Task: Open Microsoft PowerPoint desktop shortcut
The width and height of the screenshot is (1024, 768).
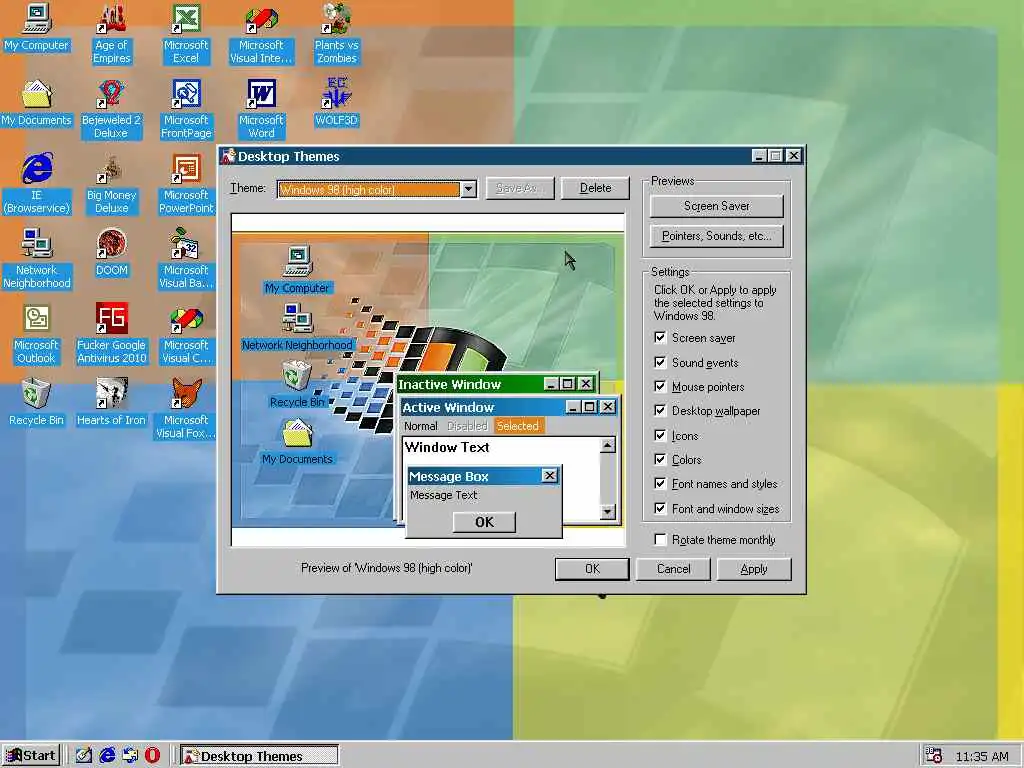Action: 186,183
